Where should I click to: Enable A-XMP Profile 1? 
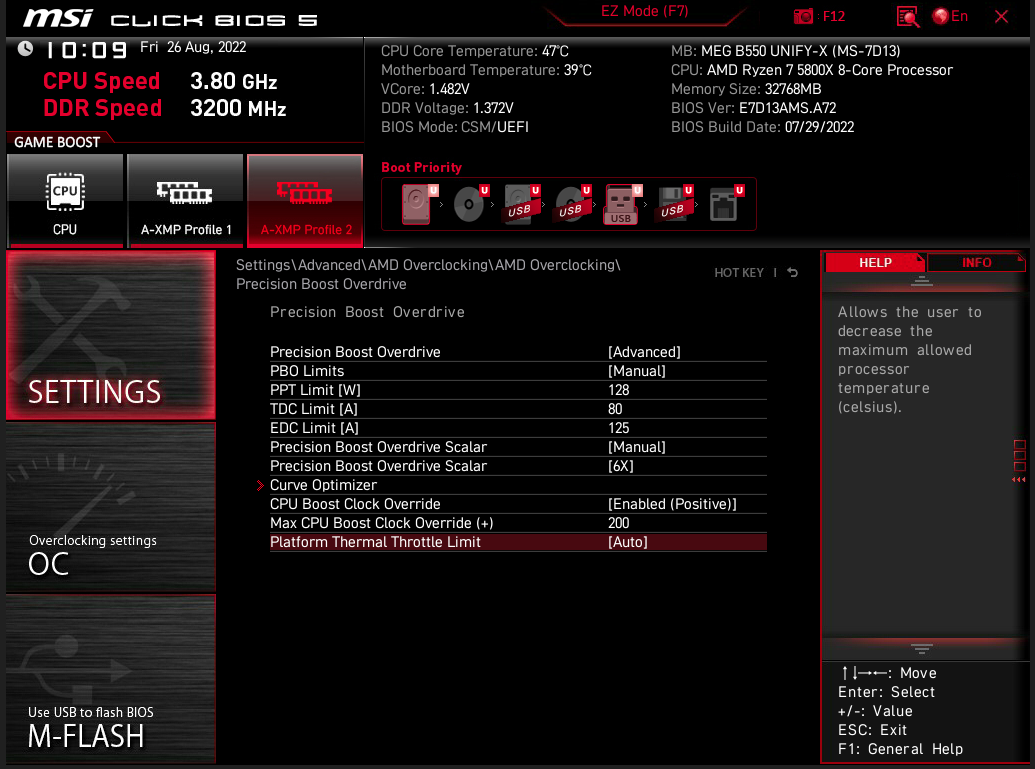[185, 201]
